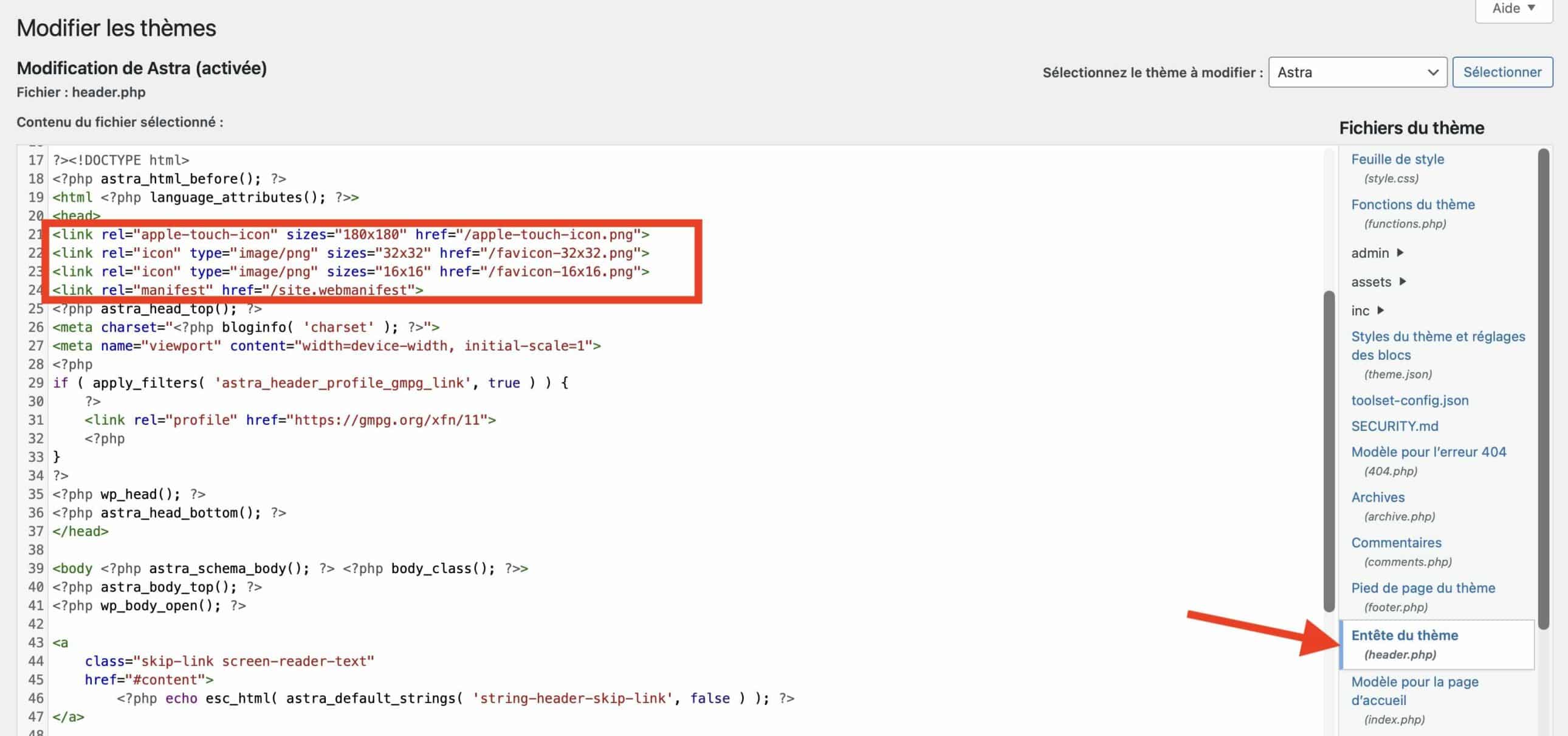Click href="#content" on line 45
Screen dimensions: 1568x736
(x=149, y=680)
